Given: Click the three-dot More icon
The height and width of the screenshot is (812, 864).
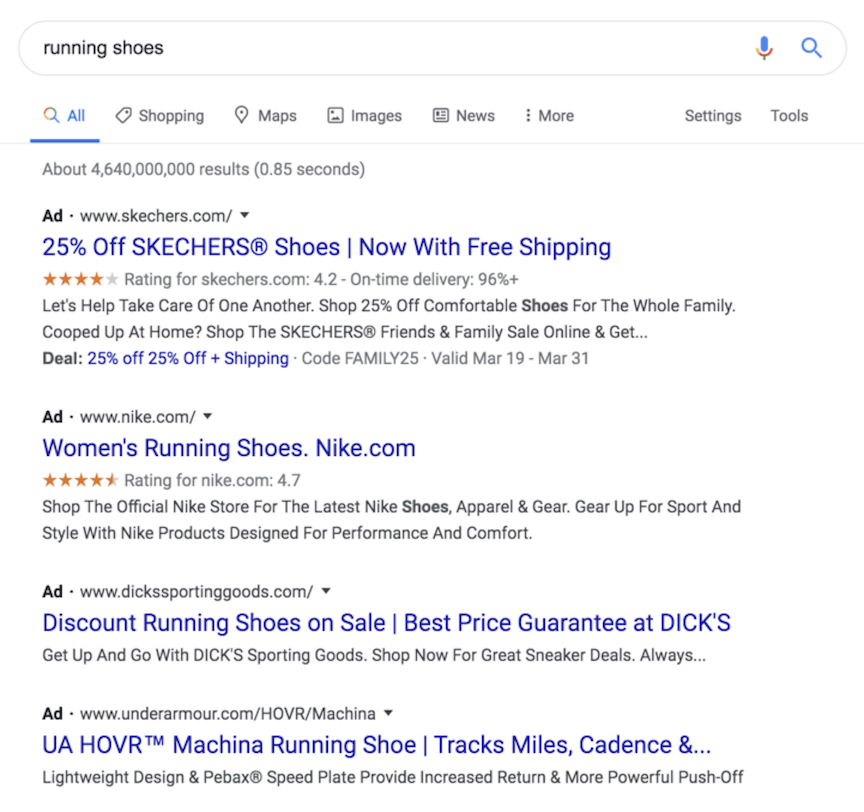Looking at the screenshot, I should pyautogui.click(x=528, y=115).
